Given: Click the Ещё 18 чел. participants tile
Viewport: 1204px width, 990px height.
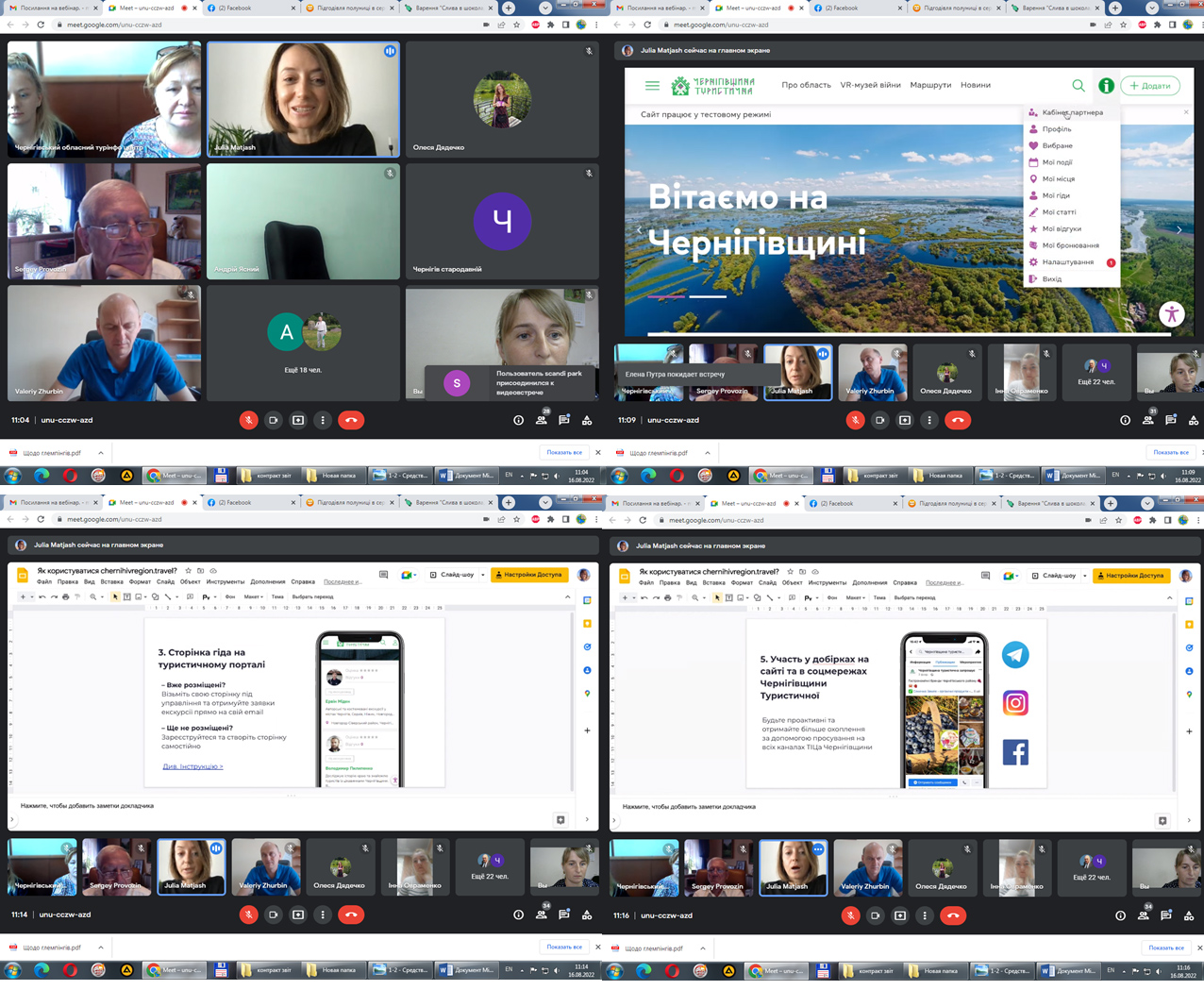Looking at the screenshot, I should click(x=303, y=342).
